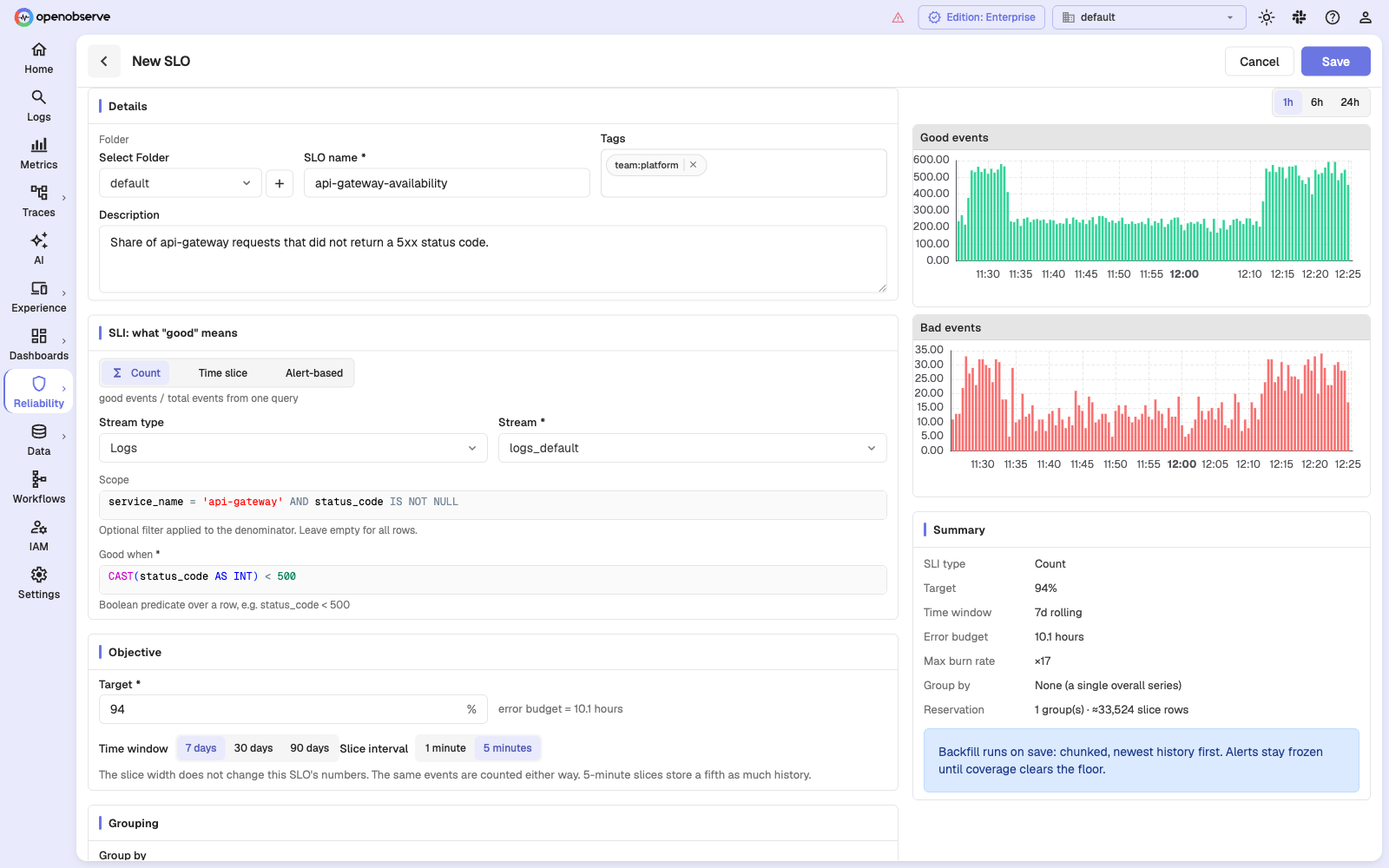The width and height of the screenshot is (1389, 868).
Task: Open Logs from the sidebar
Action: click(x=38, y=106)
